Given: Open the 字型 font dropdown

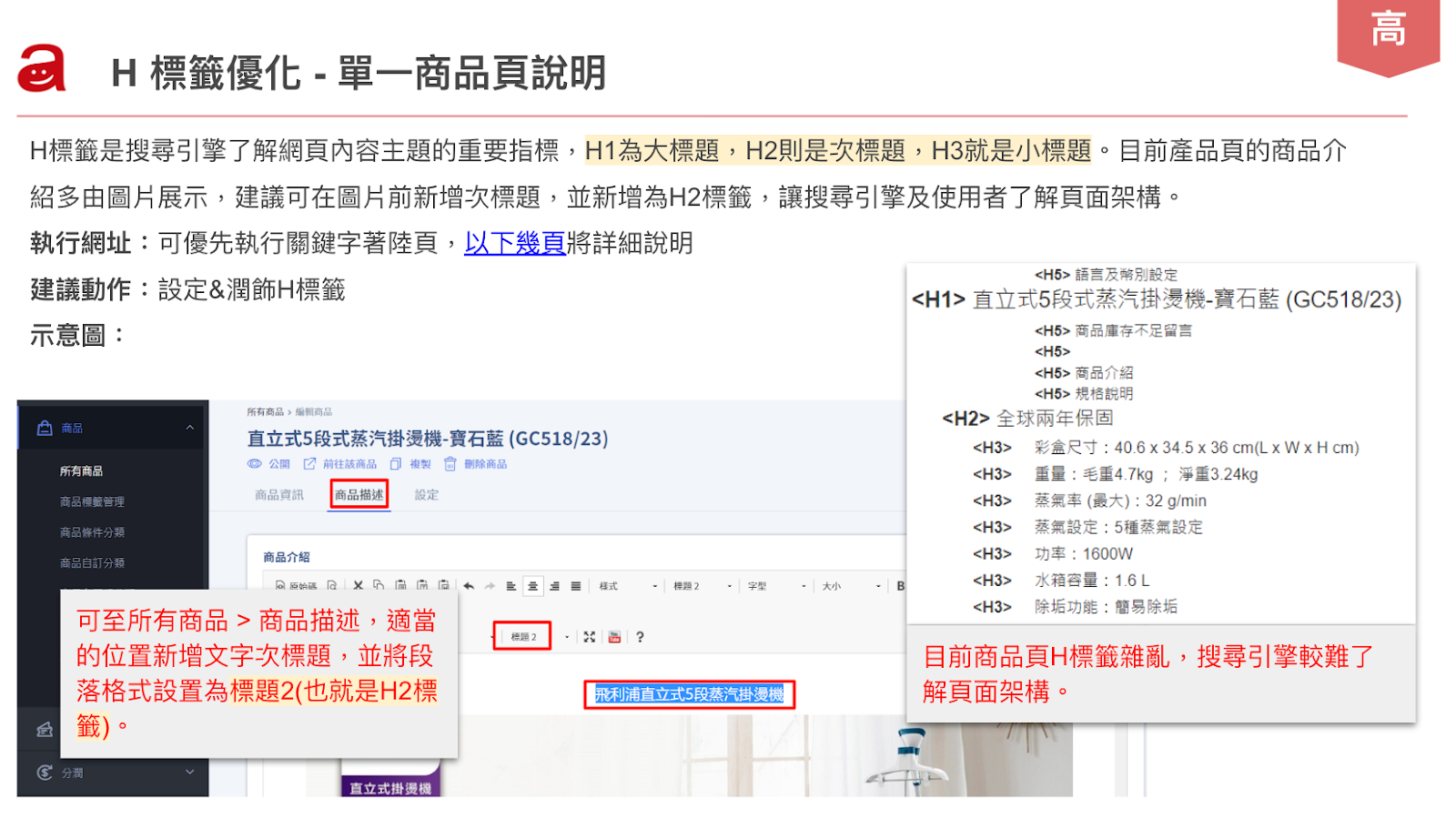Looking at the screenshot, I should click(776, 586).
